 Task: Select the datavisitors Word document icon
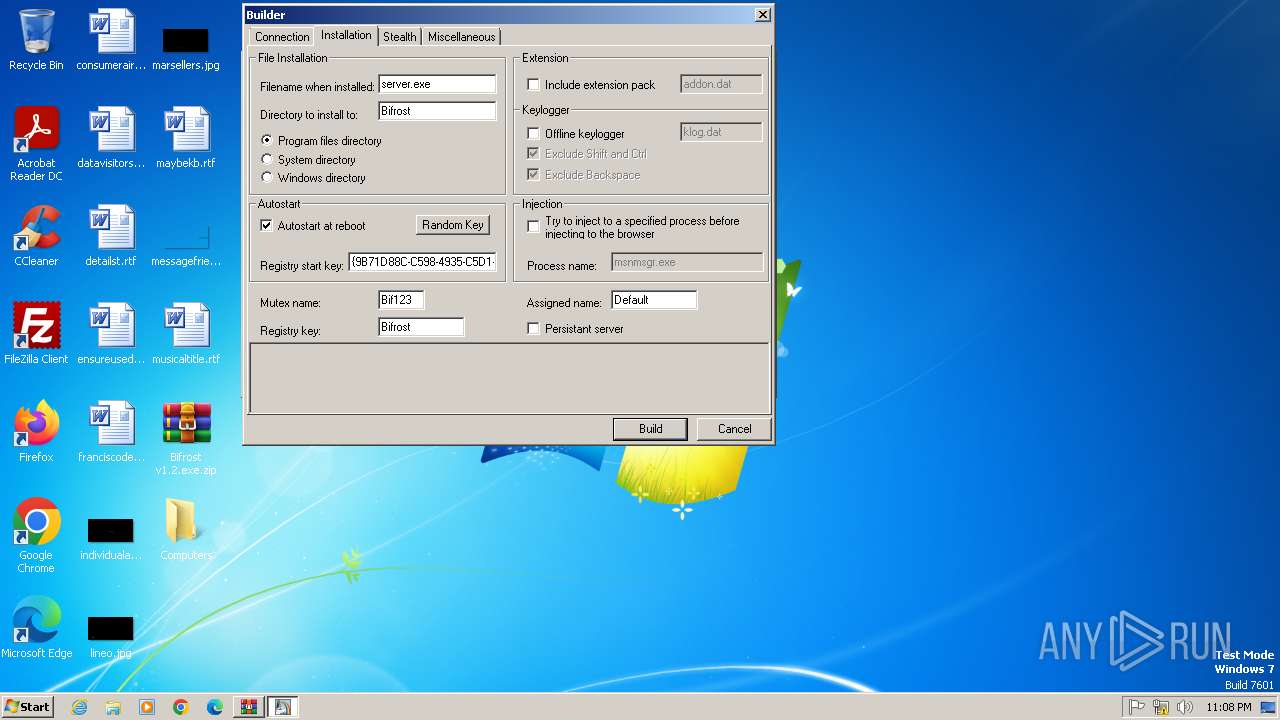pos(111,138)
